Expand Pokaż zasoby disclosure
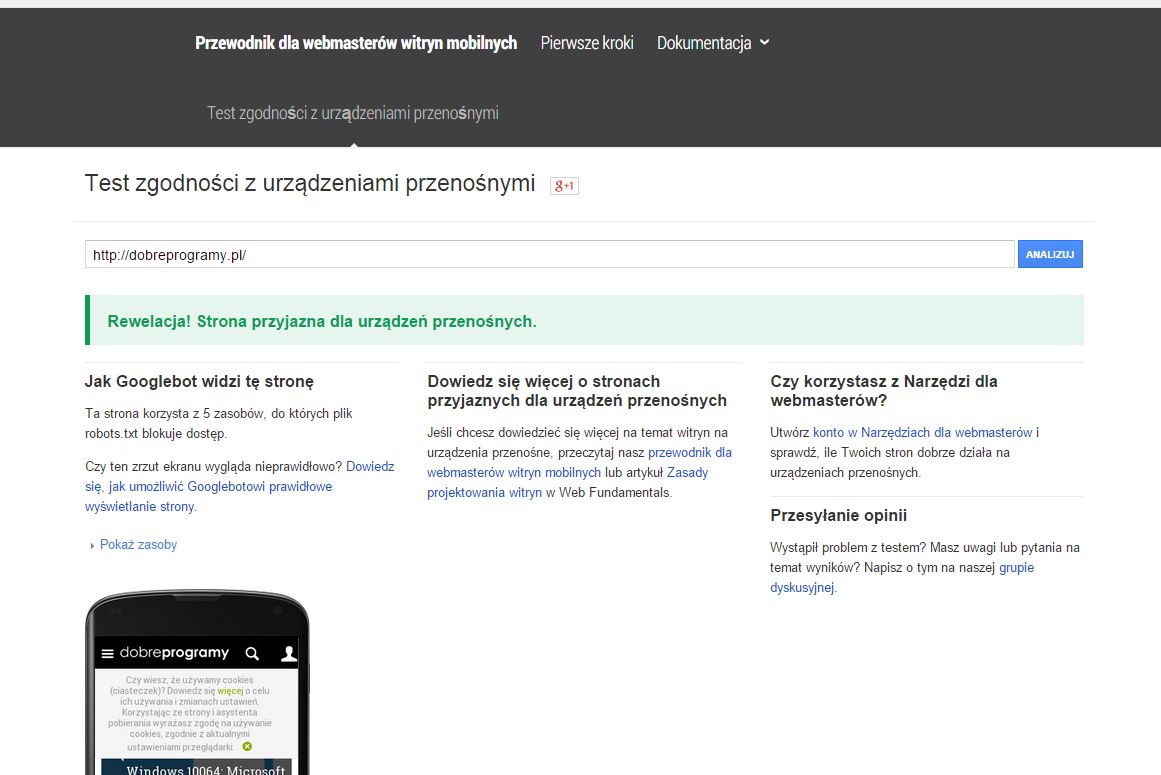Image resolution: width=1161 pixels, height=775 pixels. click(133, 545)
